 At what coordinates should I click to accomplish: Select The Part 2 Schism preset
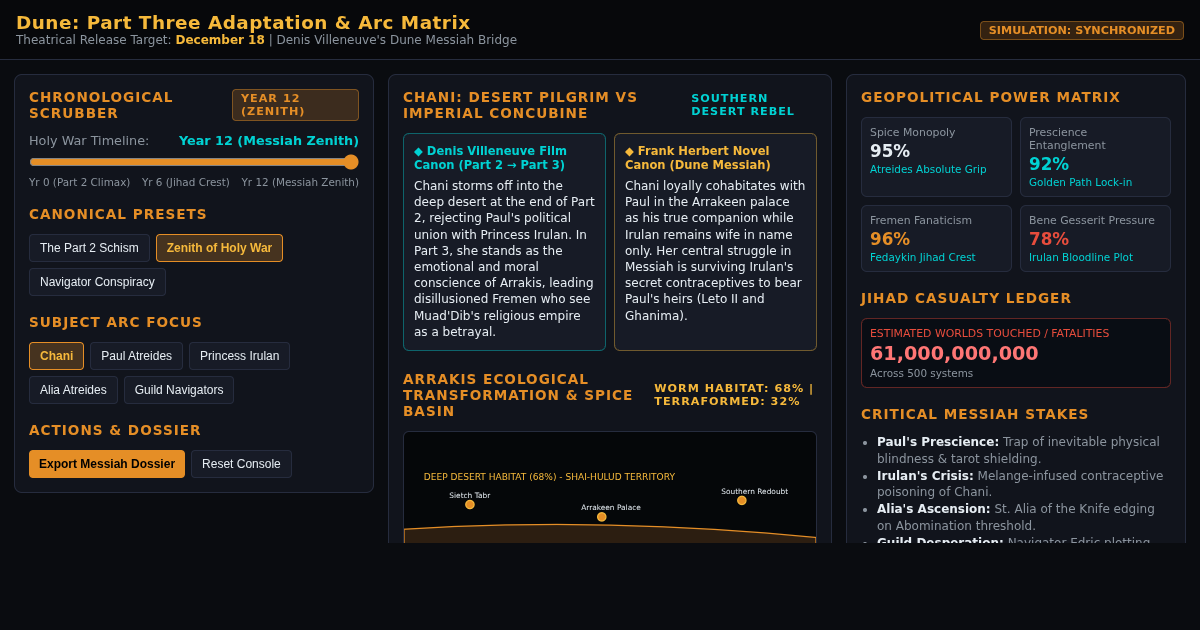[89, 248]
